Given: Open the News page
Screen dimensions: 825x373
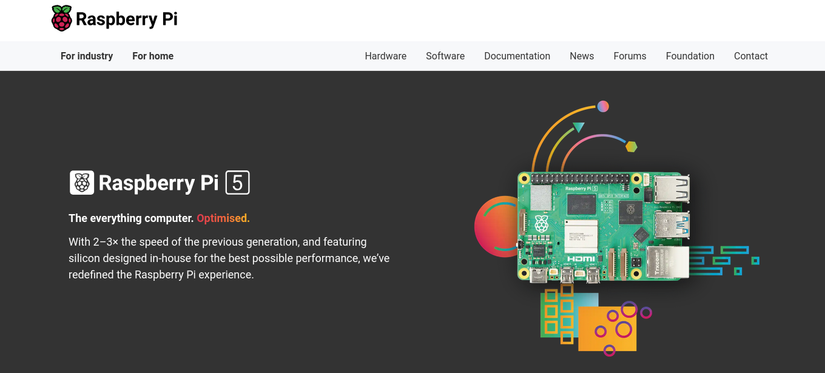Looking at the screenshot, I should (x=582, y=56).
